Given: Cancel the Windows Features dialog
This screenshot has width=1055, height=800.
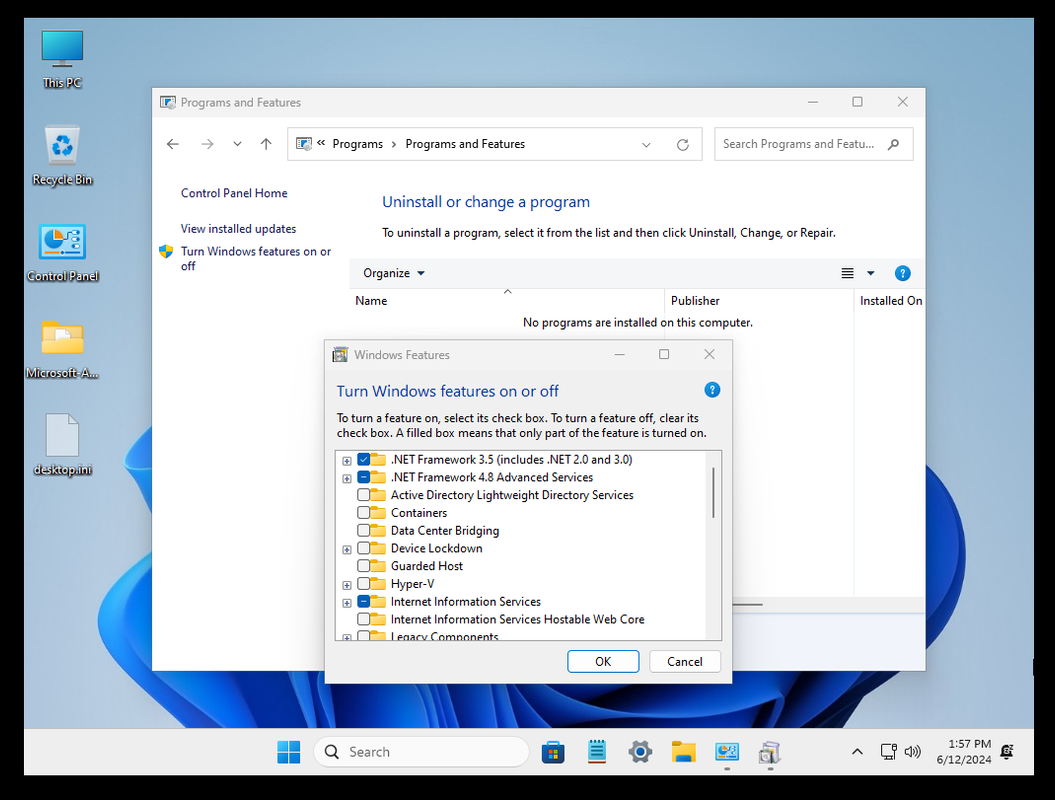Looking at the screenshot, I should pos(684,661).
